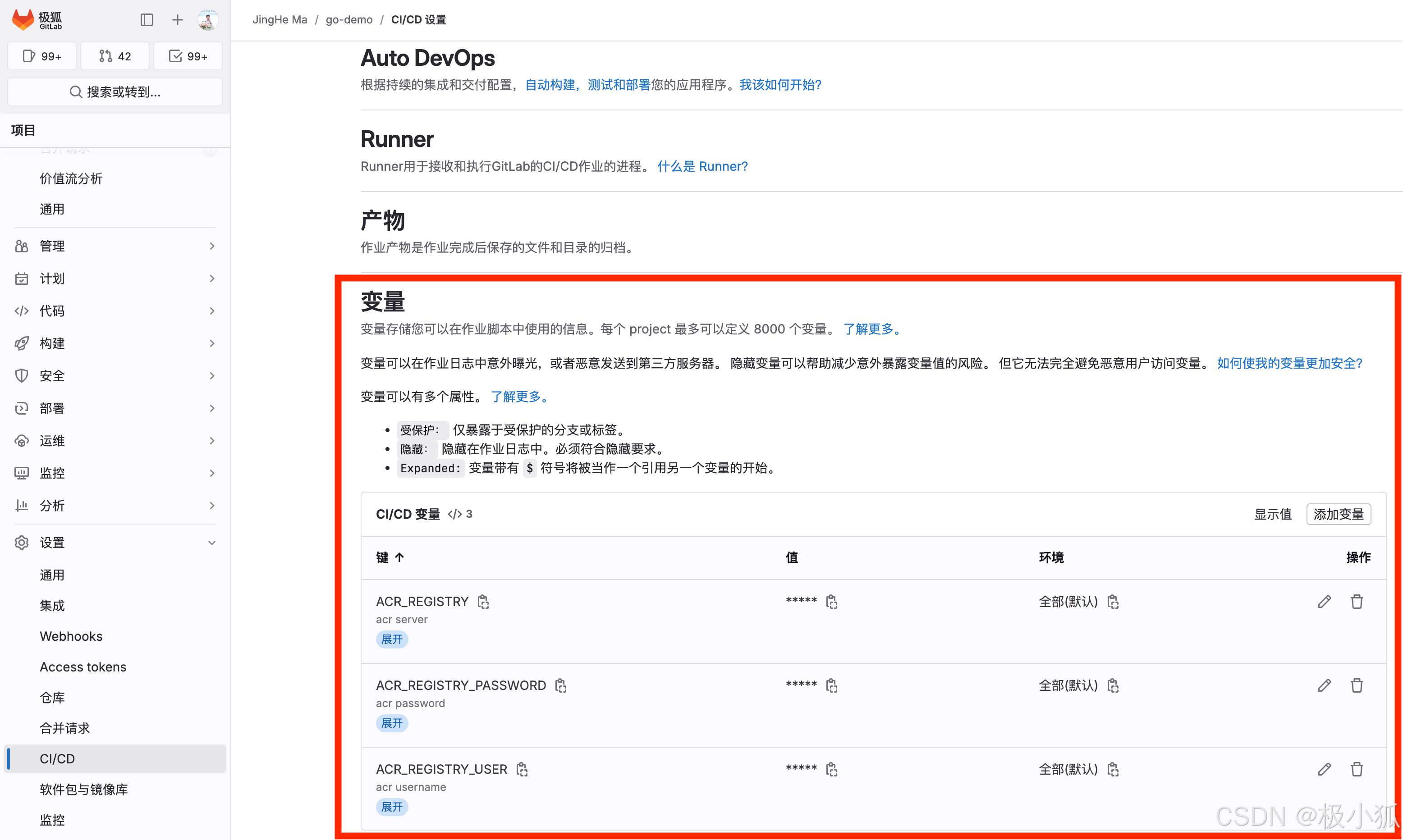1403x840 pixels.
Task: Click the delete trash icon for ACR_REGISTRY_PASSWORD
Action: pyautogui.click(x=1357, y=685)
